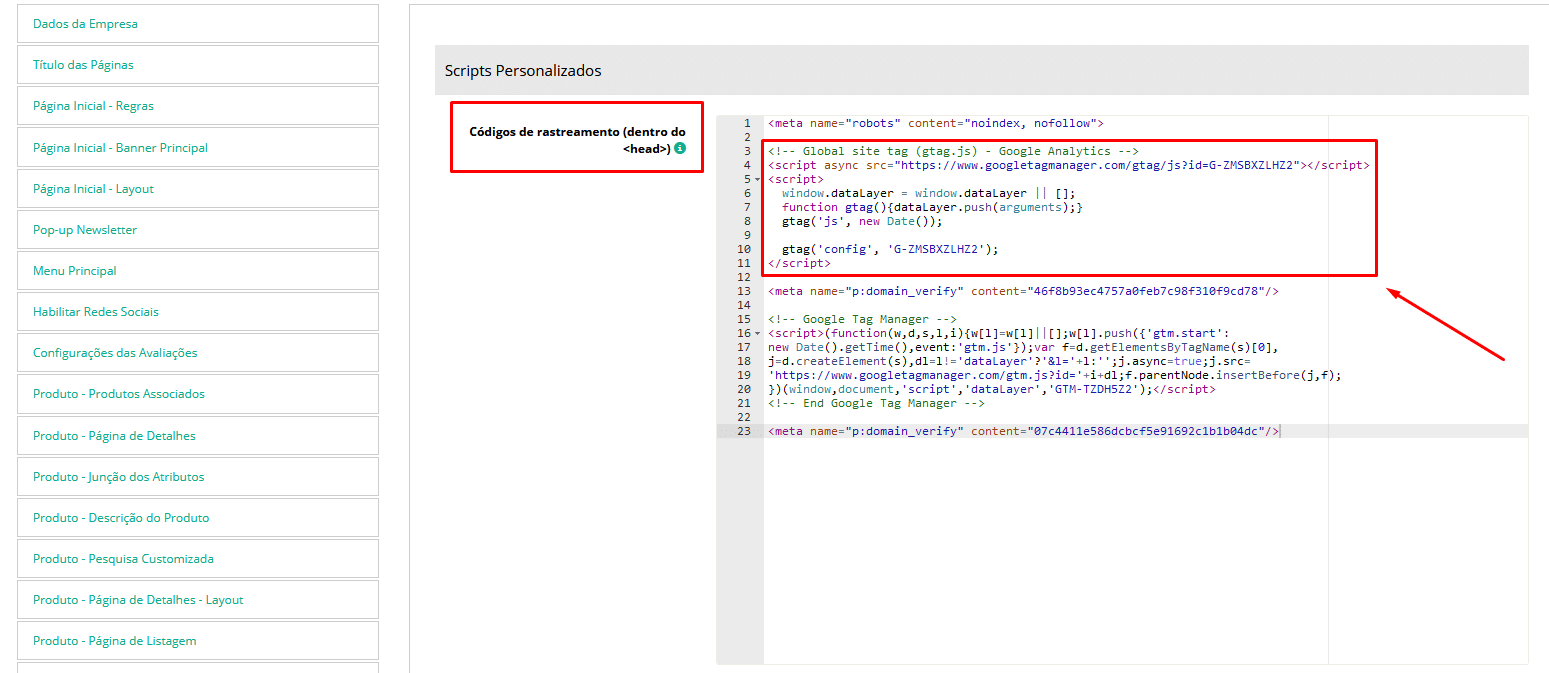Image resolution: width=1549 pixels, height=673 pixels.
Task: Click line number 1 in the gutter
Action: pos(746,123)
